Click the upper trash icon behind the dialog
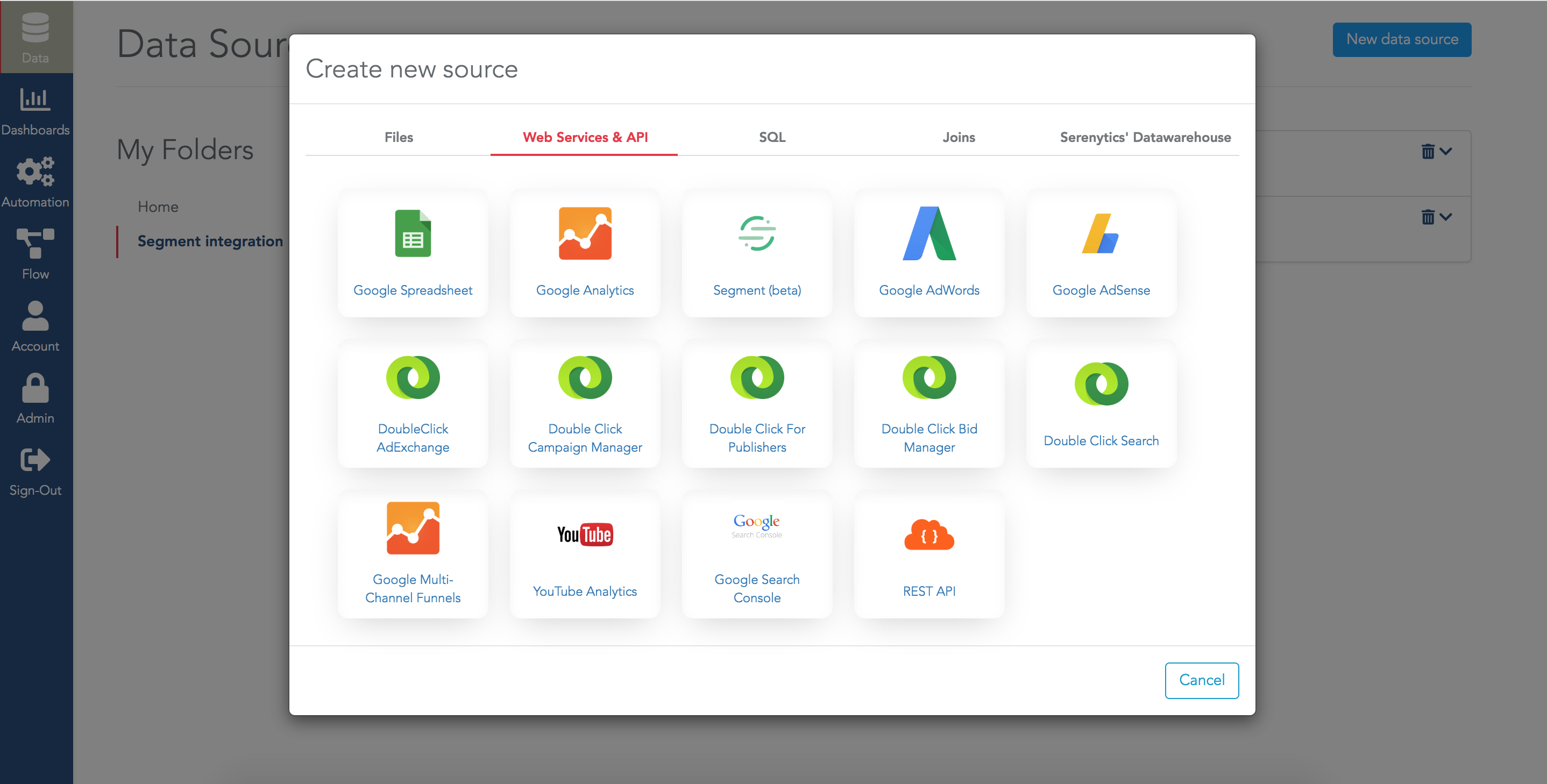The height and width of the screenshot is (784, 1547). (1428, 151)
